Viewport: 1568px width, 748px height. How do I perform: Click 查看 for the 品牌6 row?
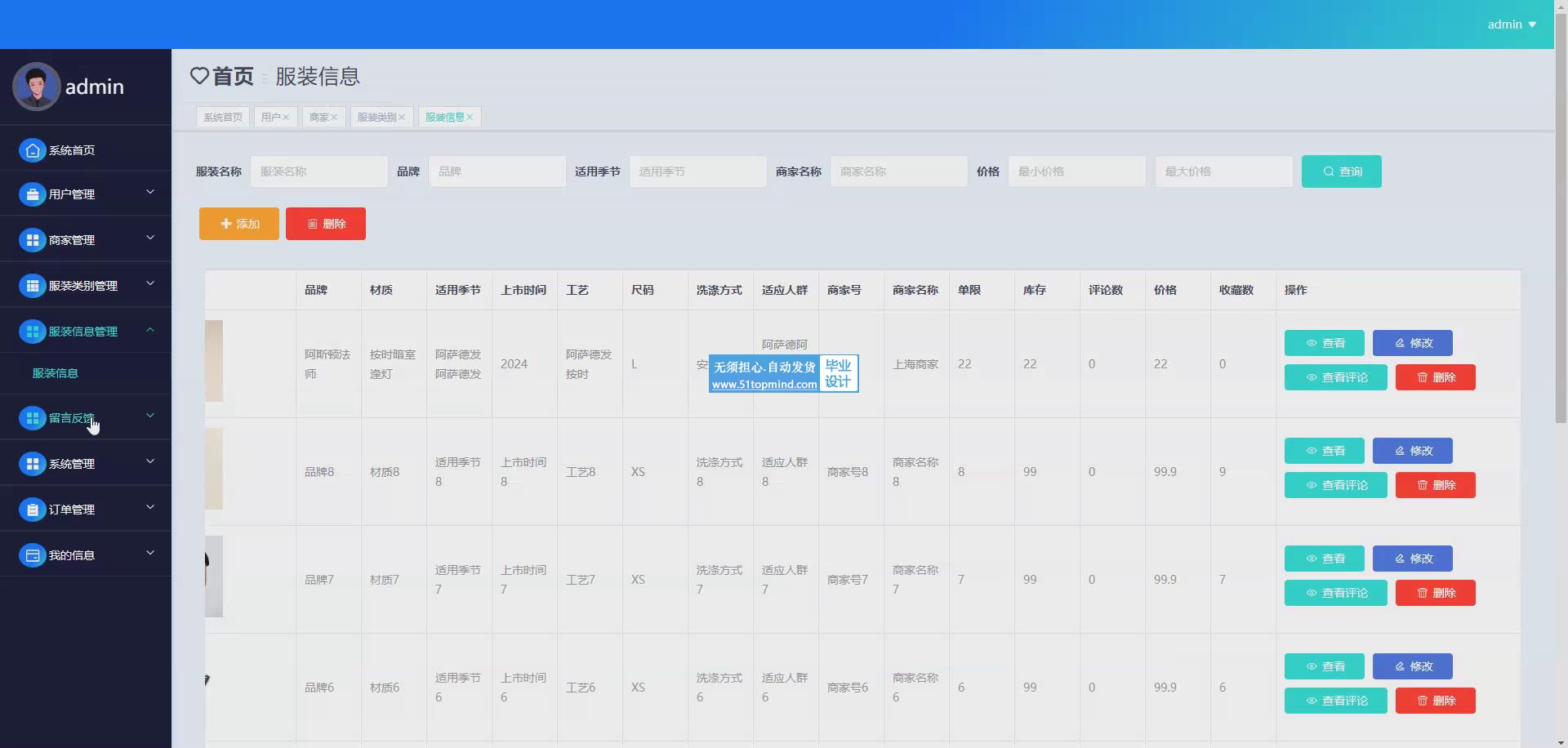point(1325,666)
